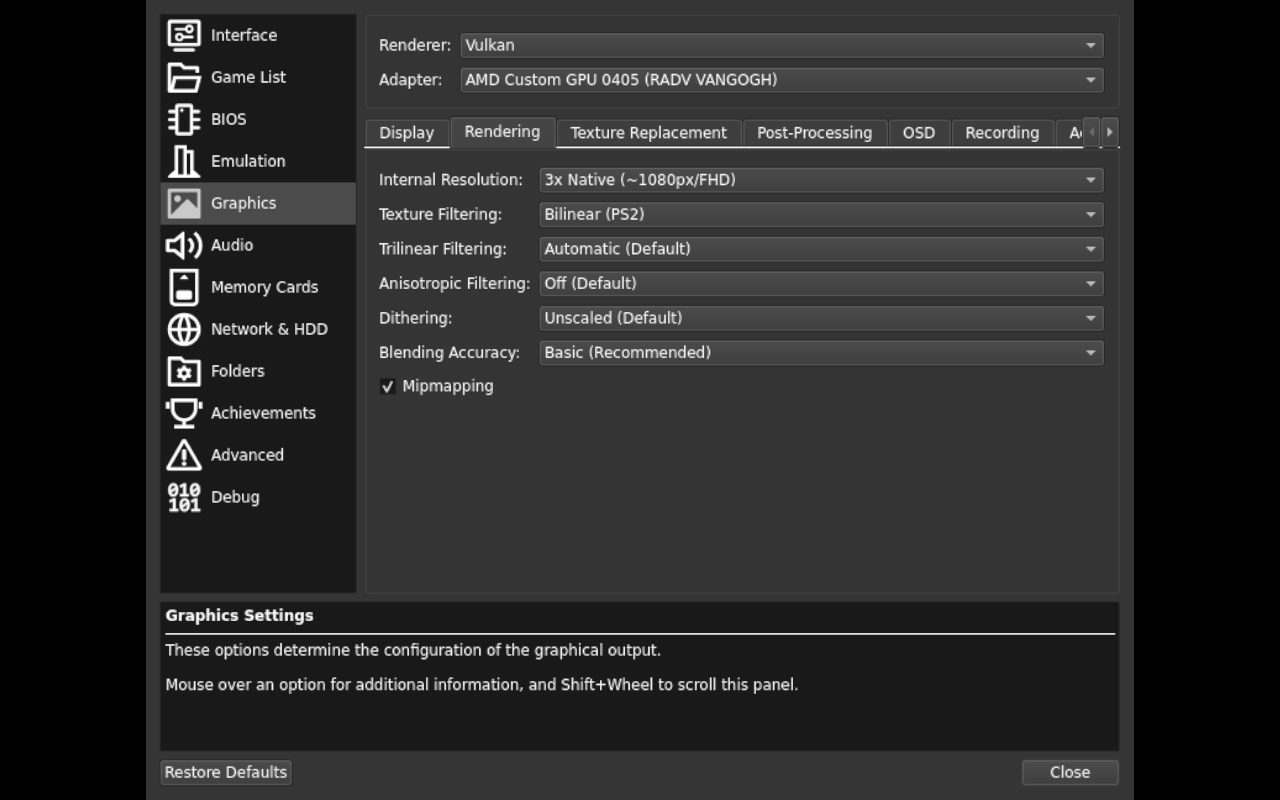This screenshot has width=1280, height=800.
Task: Click the Internal Resolution label text
Action: pyautogui.click(x=451, y=180)
